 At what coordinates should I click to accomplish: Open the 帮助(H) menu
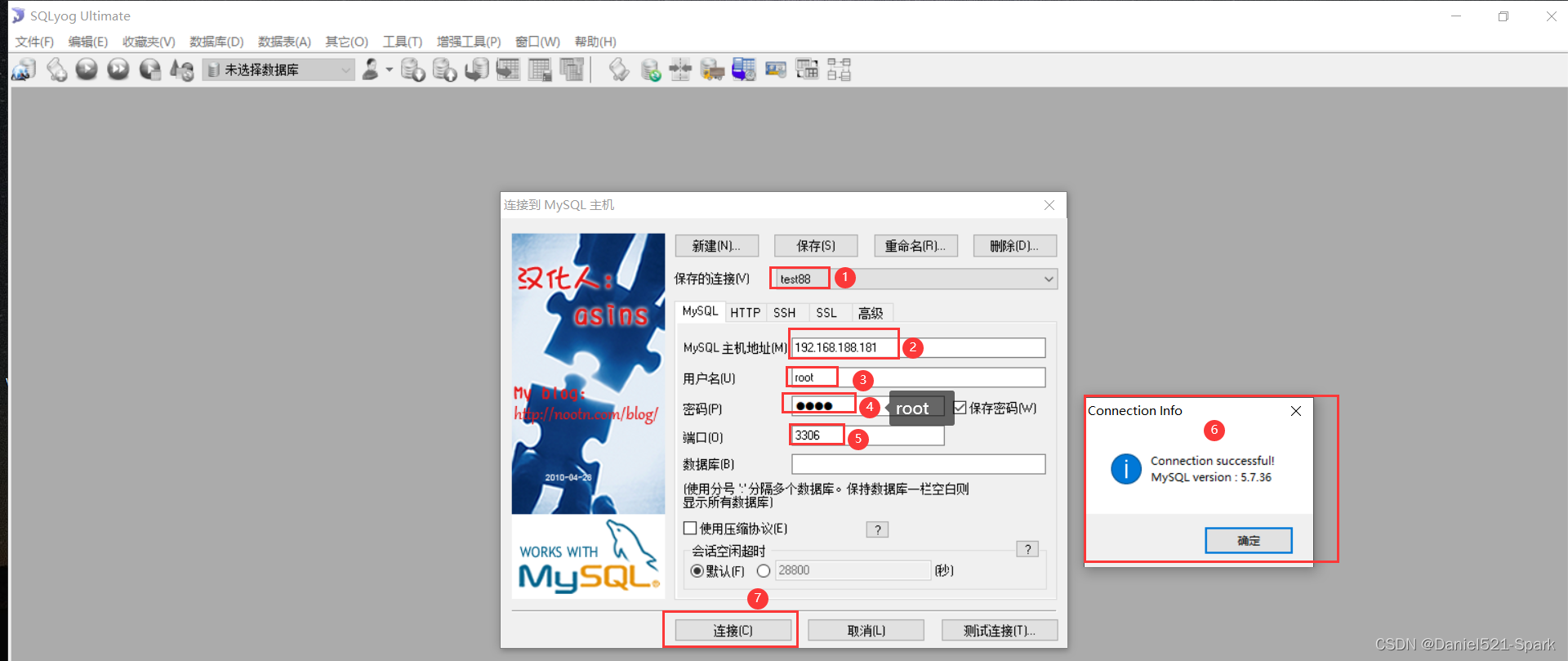pyautogui.click(x=595, y=42)
